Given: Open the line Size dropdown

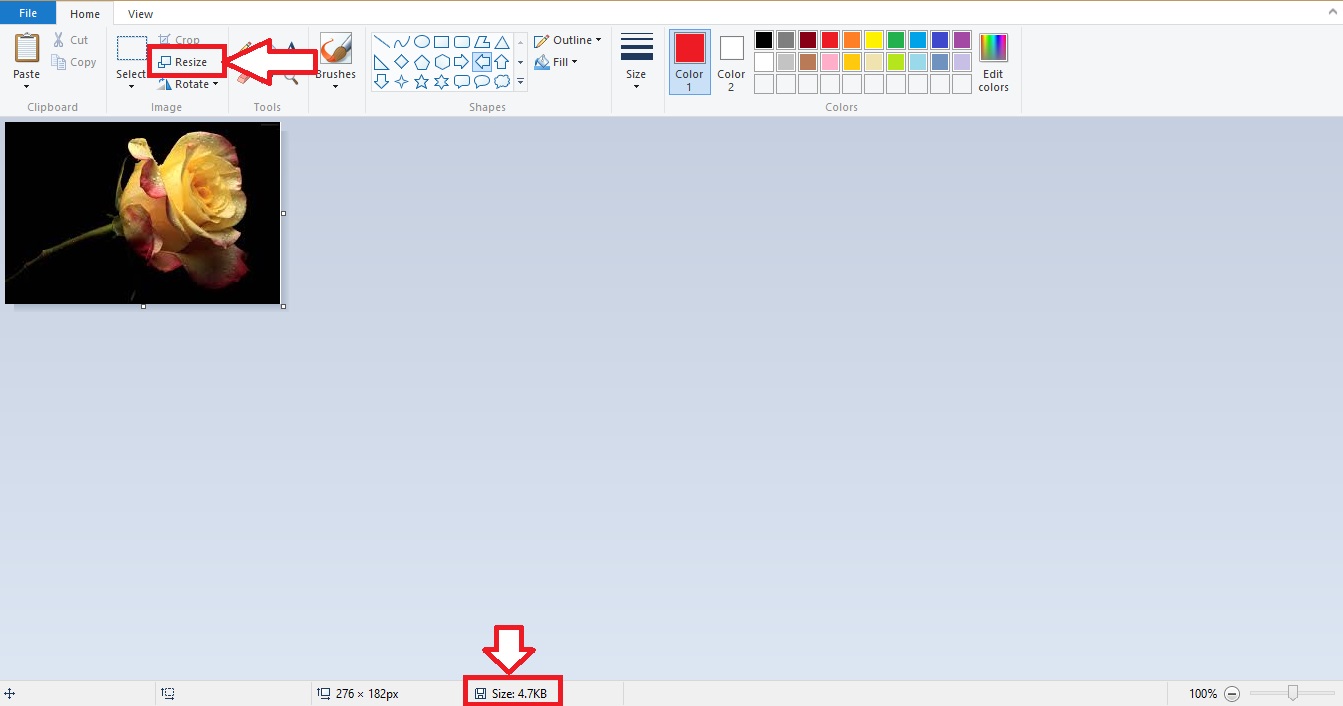Looking at the screenshot, I should point(636,60).
